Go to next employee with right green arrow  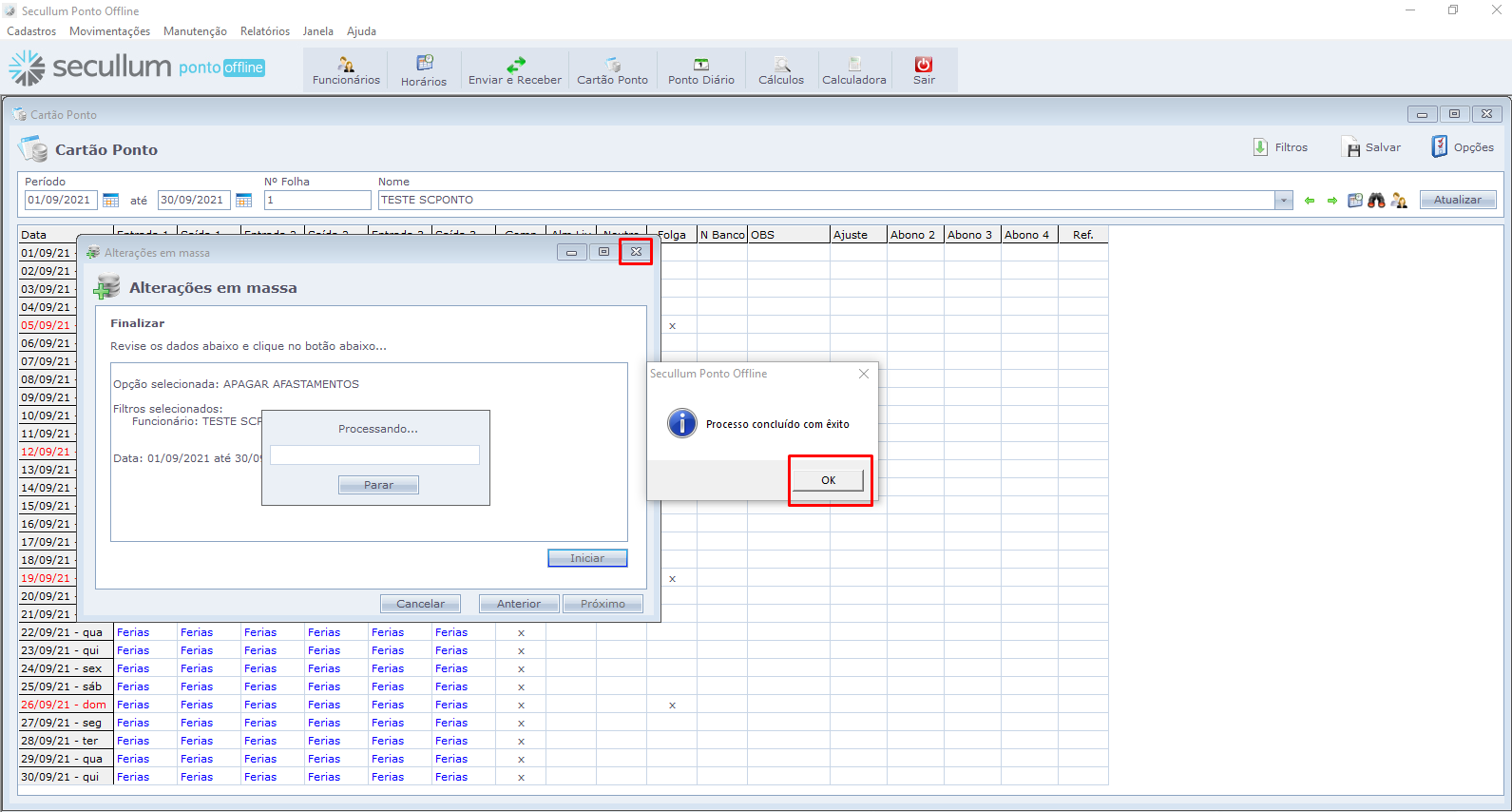point(1332,201)
